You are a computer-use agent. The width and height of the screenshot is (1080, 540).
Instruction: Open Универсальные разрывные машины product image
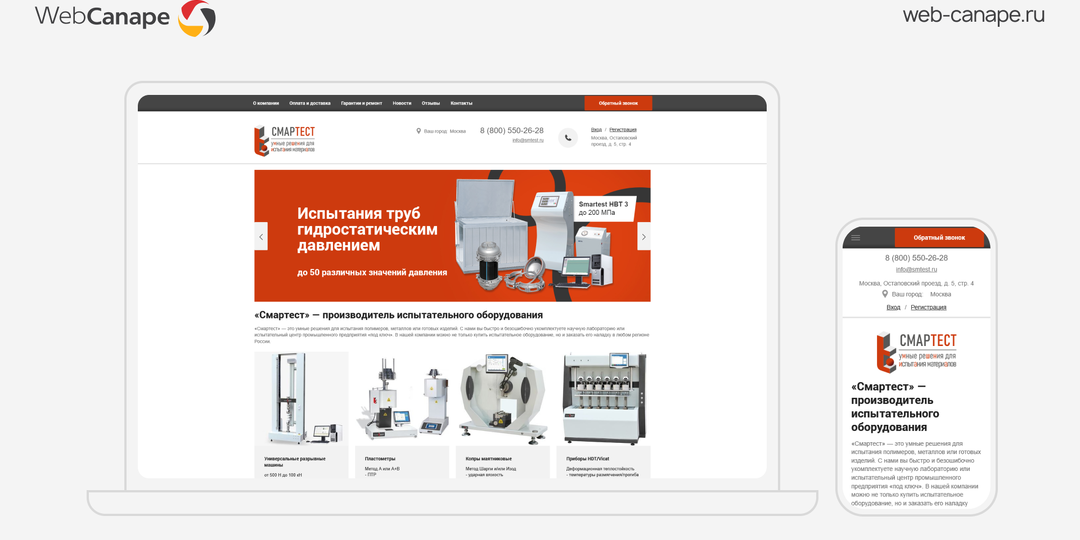click(x=301, y=398)
